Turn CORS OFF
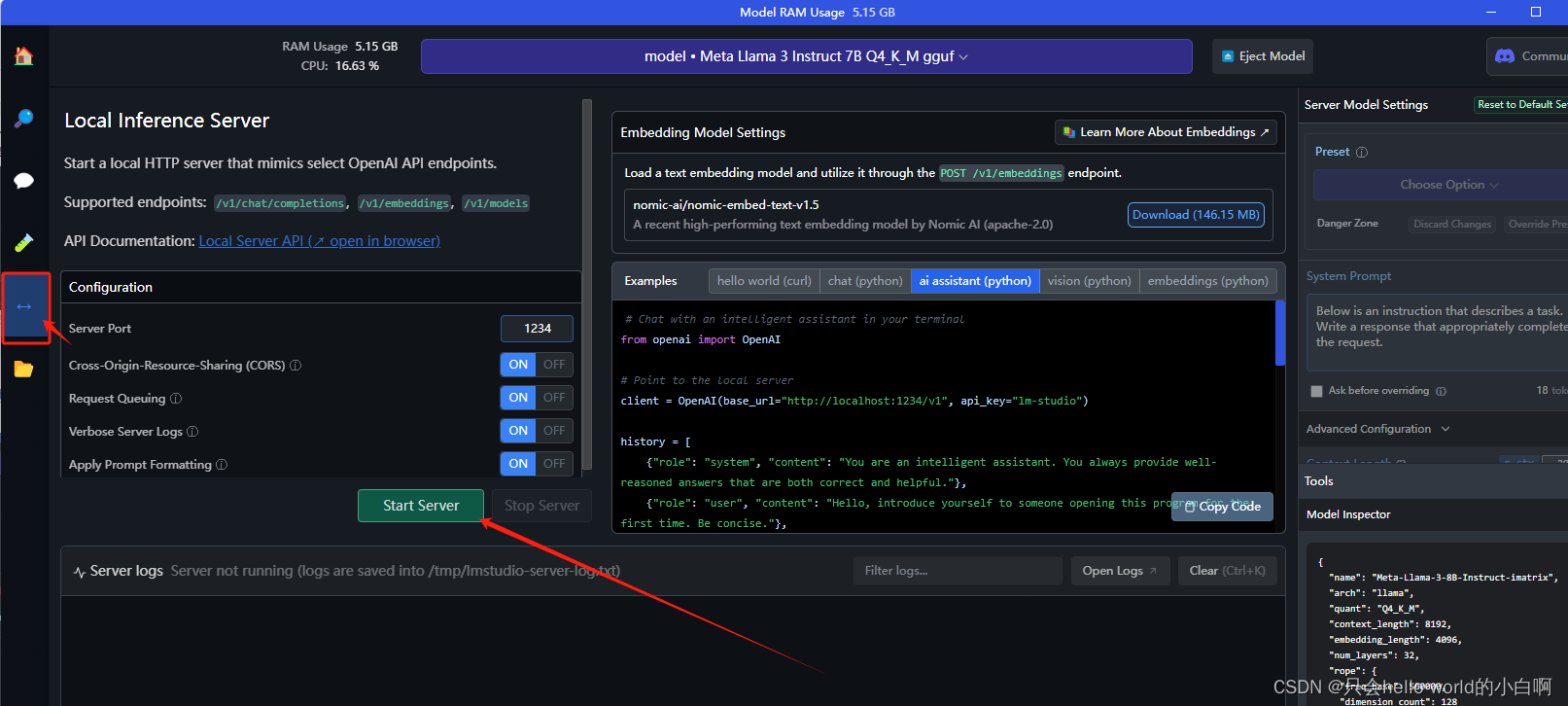Image resolution: width=1568 pixels, height=706 pixels. coord(554,365)
